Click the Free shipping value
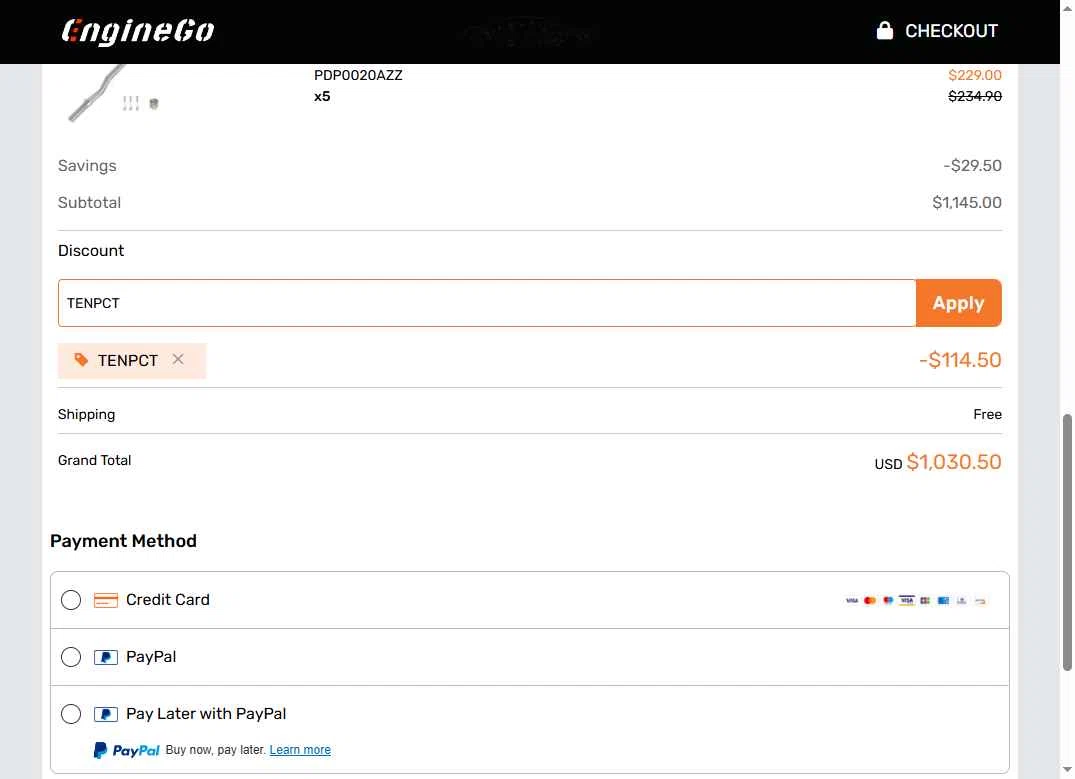1075x779 pixels. (x=987, y=414)
